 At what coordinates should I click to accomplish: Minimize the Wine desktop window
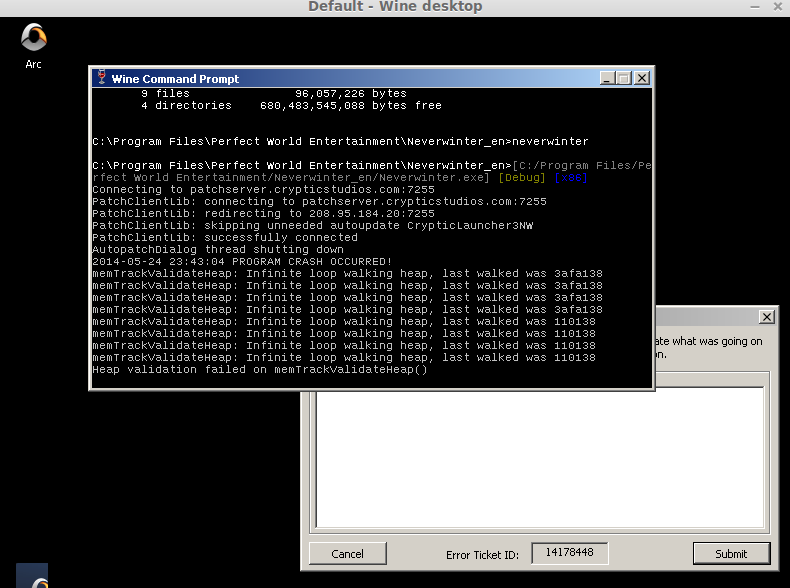tap(755, 7)
